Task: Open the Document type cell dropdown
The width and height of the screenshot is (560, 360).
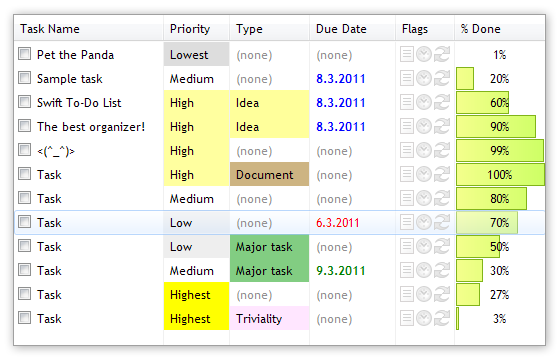Action: pyautogui.click(x=269, y=174)
